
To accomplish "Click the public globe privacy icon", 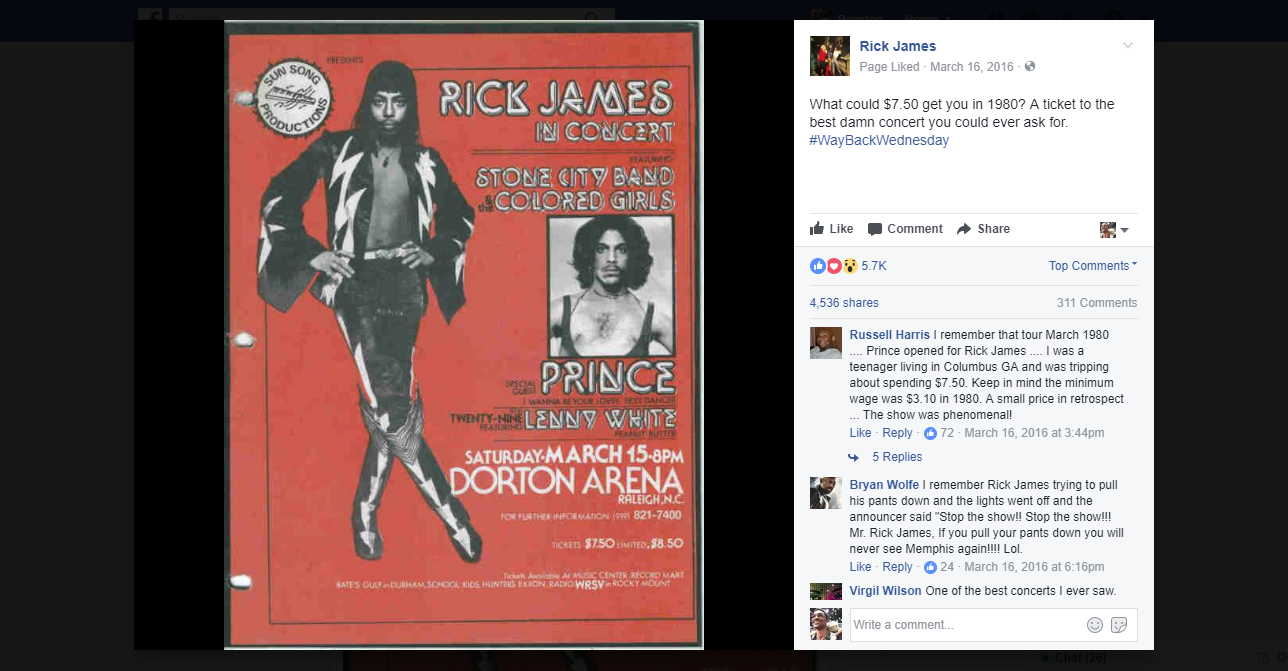I will (1030, 67).
